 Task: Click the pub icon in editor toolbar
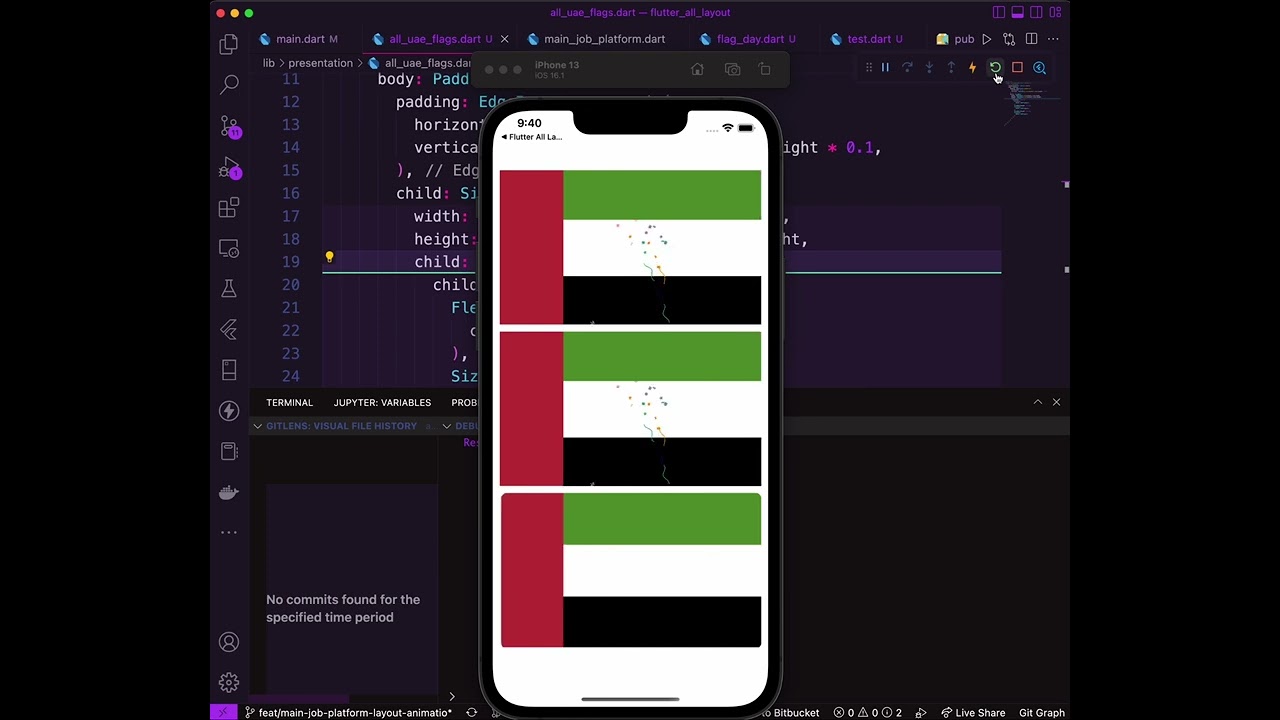955,39
